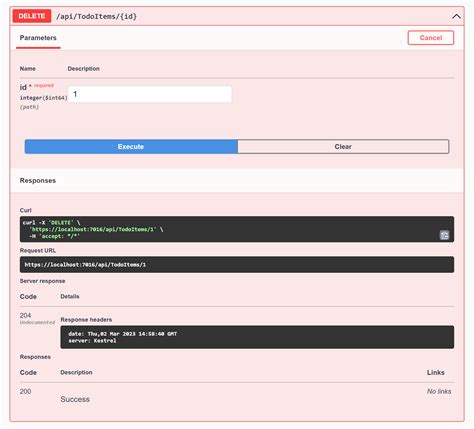474x429 pixels.
Task: Click the Request URL code box
Action: (237, 265)
